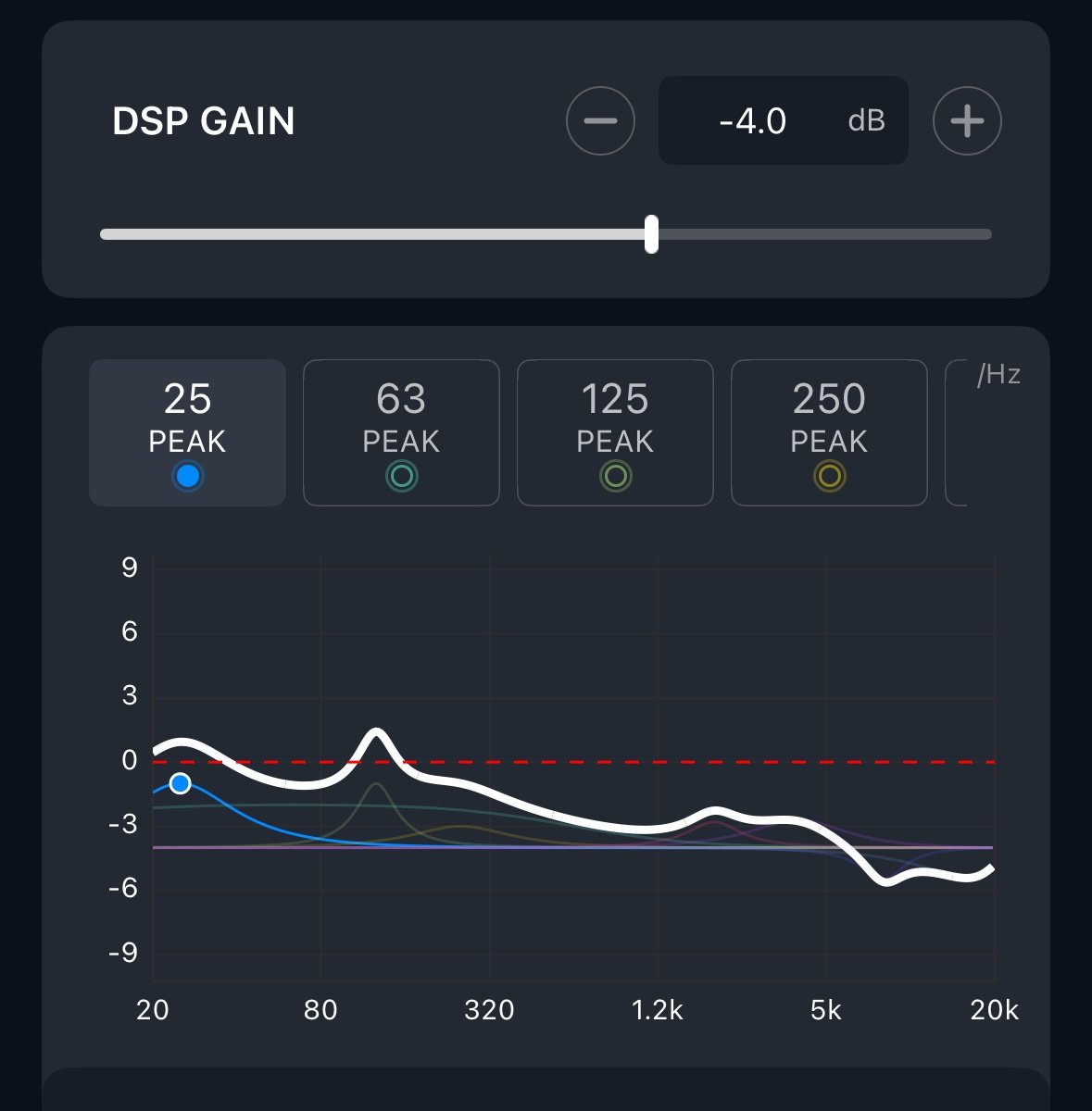
Task: Click the 320 frequency axis label
Action: [x=489, y=1010]
